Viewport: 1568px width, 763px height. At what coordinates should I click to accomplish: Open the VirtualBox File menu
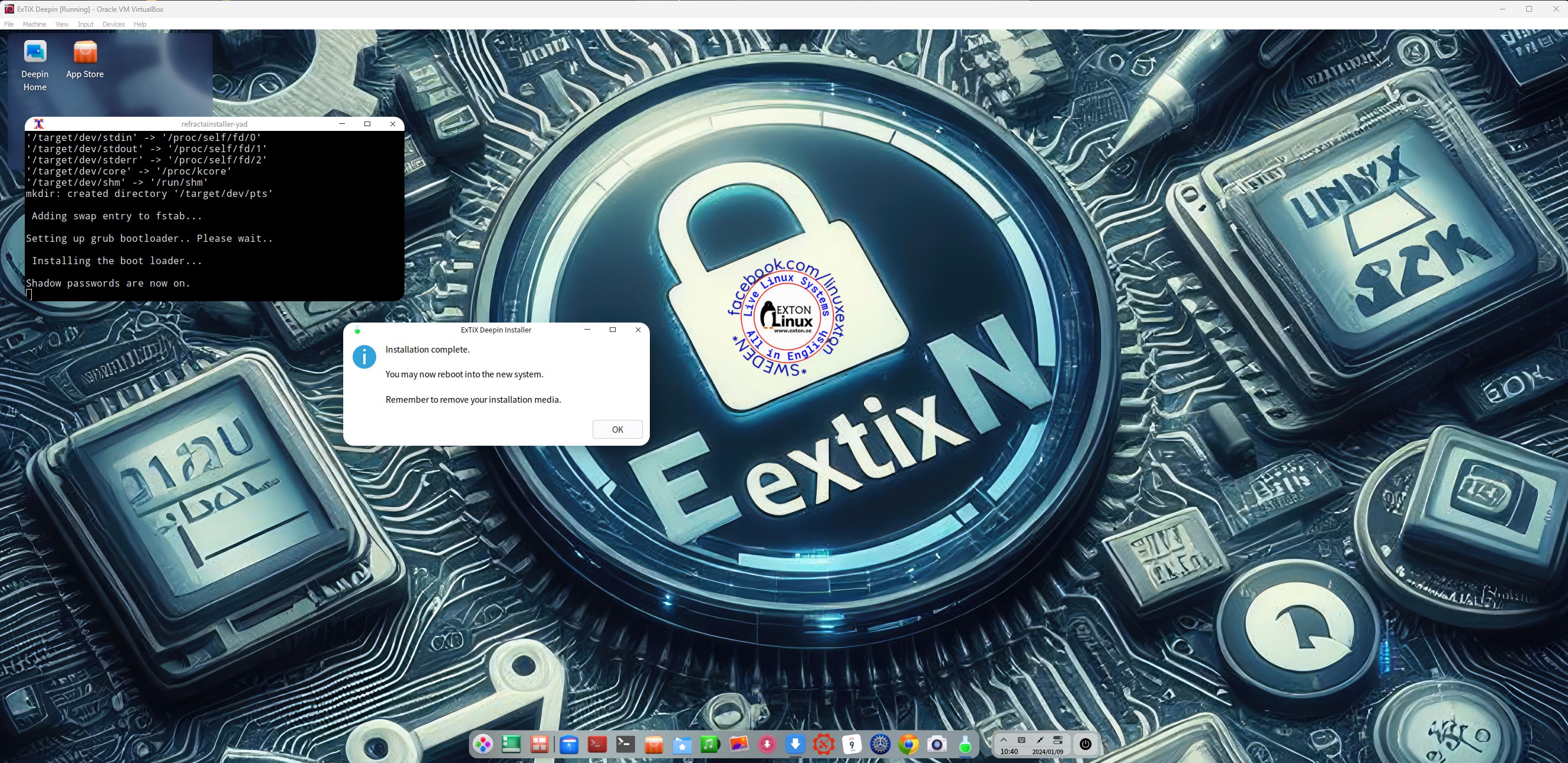8,24
